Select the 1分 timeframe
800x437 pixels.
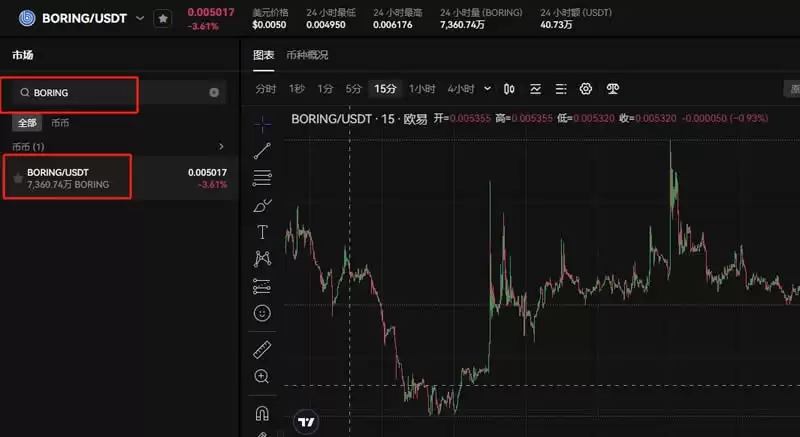pos(325,89)
